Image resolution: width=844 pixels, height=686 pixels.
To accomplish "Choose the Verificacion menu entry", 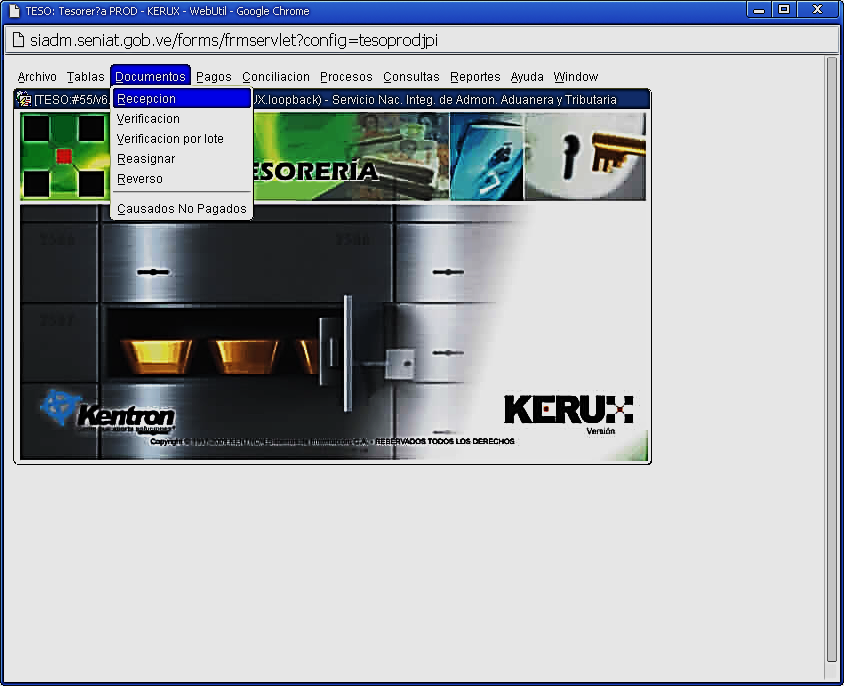I will (181, 118).
